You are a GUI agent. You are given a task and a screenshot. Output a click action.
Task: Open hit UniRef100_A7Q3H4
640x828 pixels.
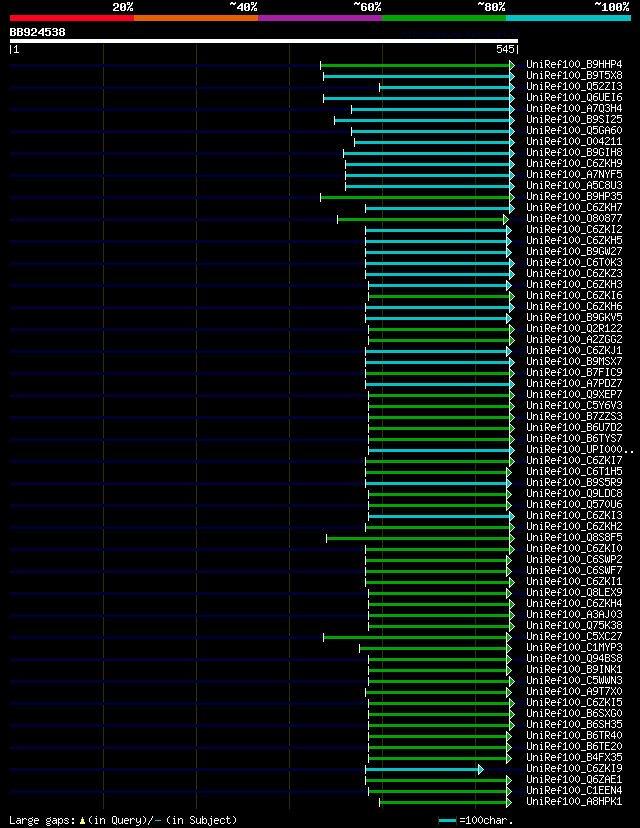[x=574, y=109]
